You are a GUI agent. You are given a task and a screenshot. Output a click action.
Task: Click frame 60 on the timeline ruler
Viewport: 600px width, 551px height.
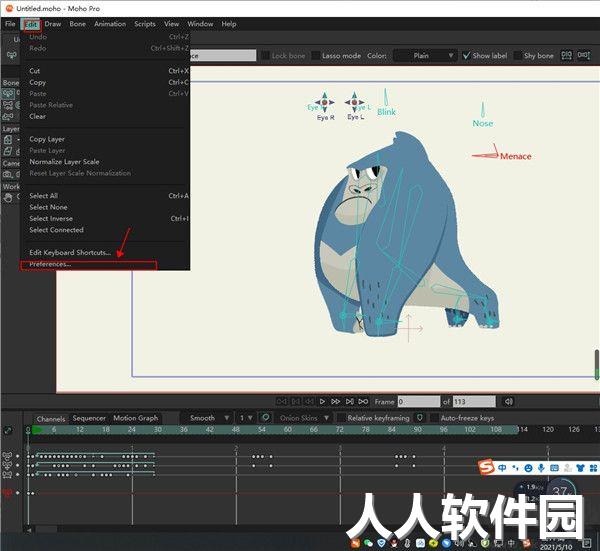point(288,429)
